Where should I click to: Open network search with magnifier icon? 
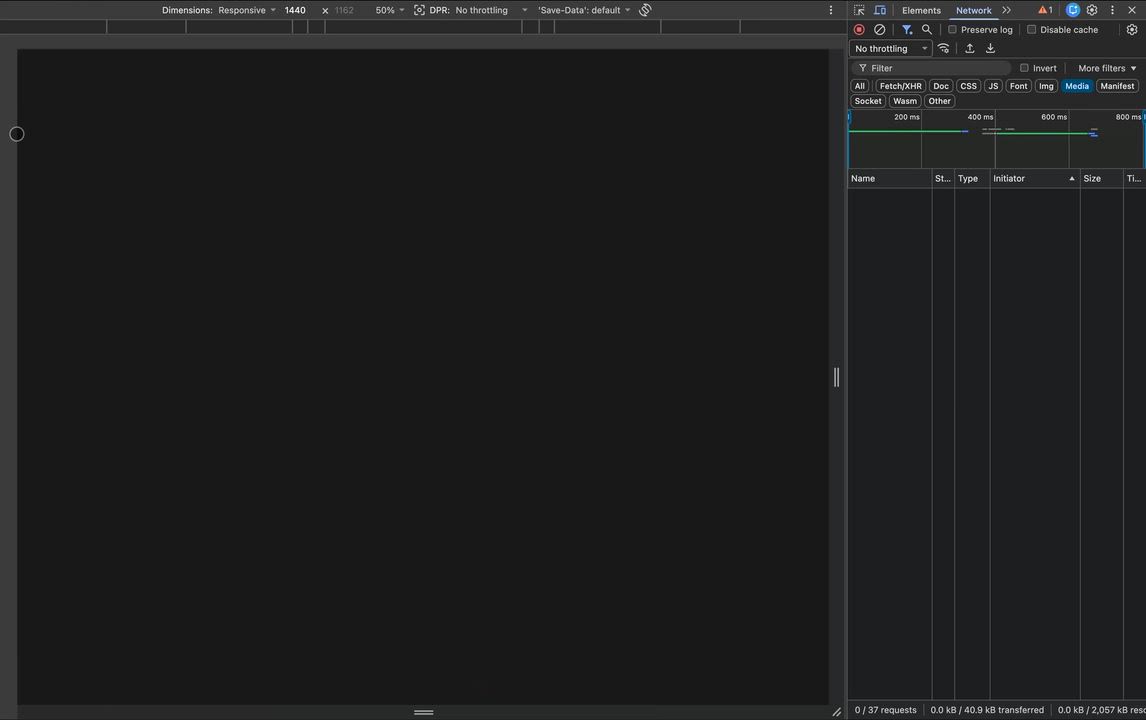click(927, 30)
